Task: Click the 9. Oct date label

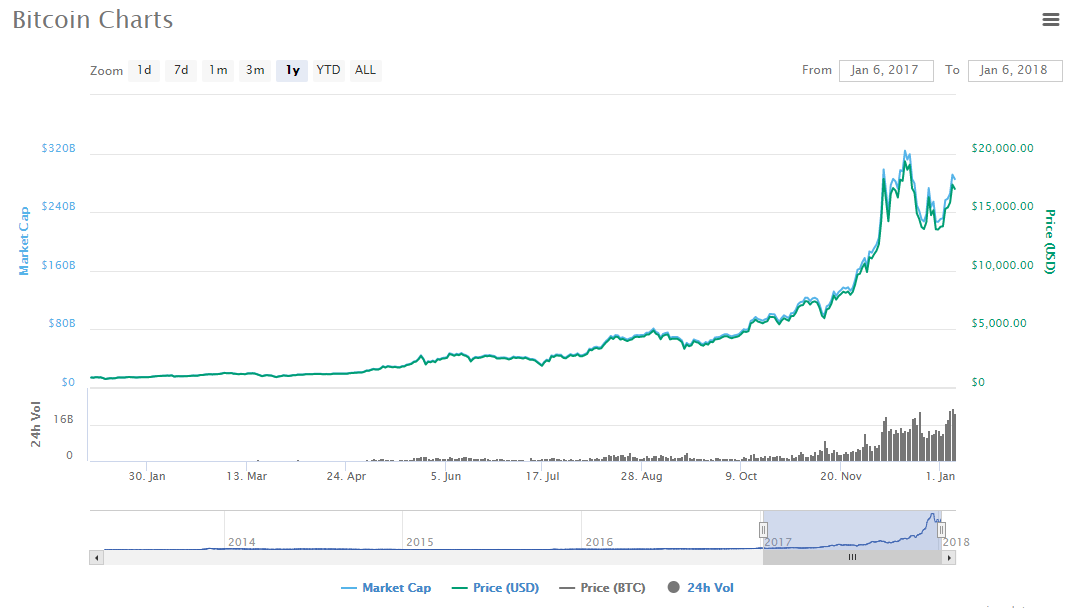Action: (741, 476)
